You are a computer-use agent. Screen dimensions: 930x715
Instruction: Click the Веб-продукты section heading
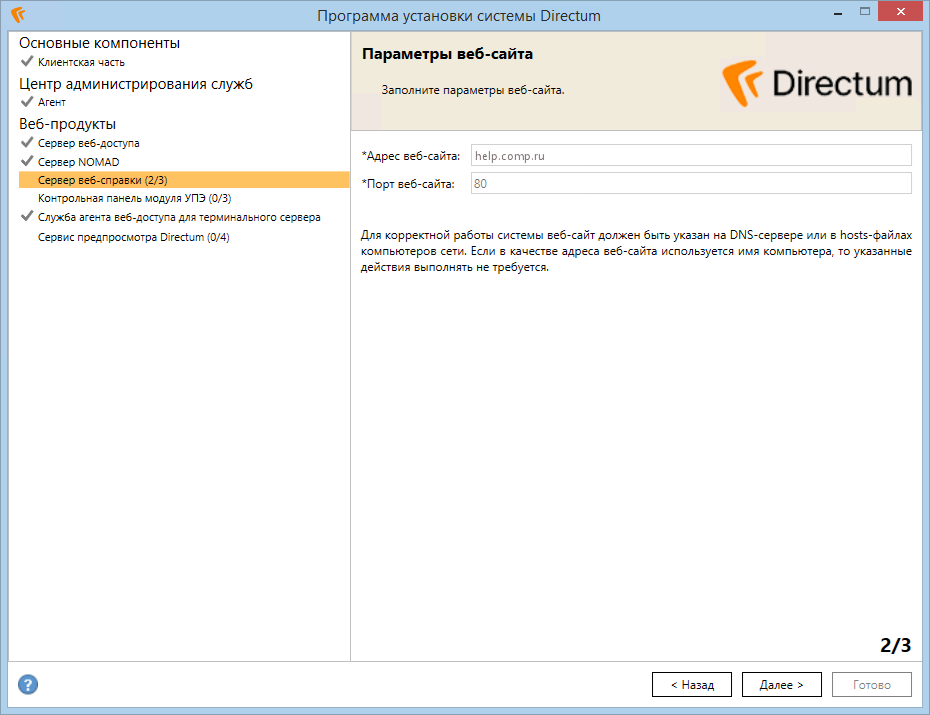coord(68,124)
